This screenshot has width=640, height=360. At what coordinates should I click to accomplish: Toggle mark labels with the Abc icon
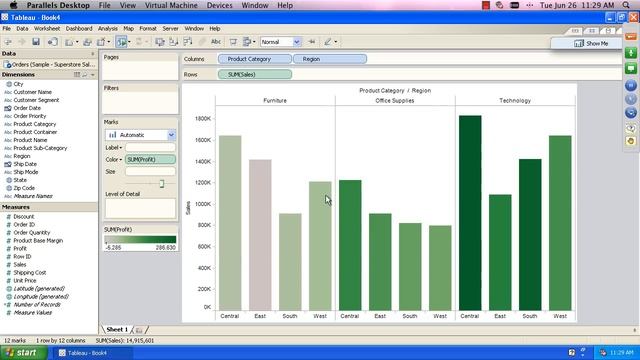click(216, 42)
